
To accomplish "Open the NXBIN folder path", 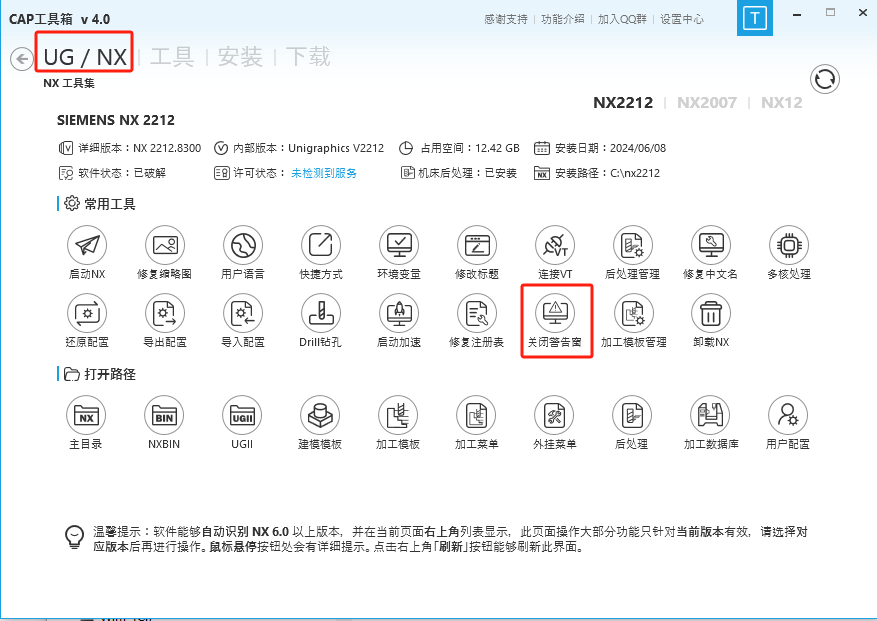I will pos(165,415).
